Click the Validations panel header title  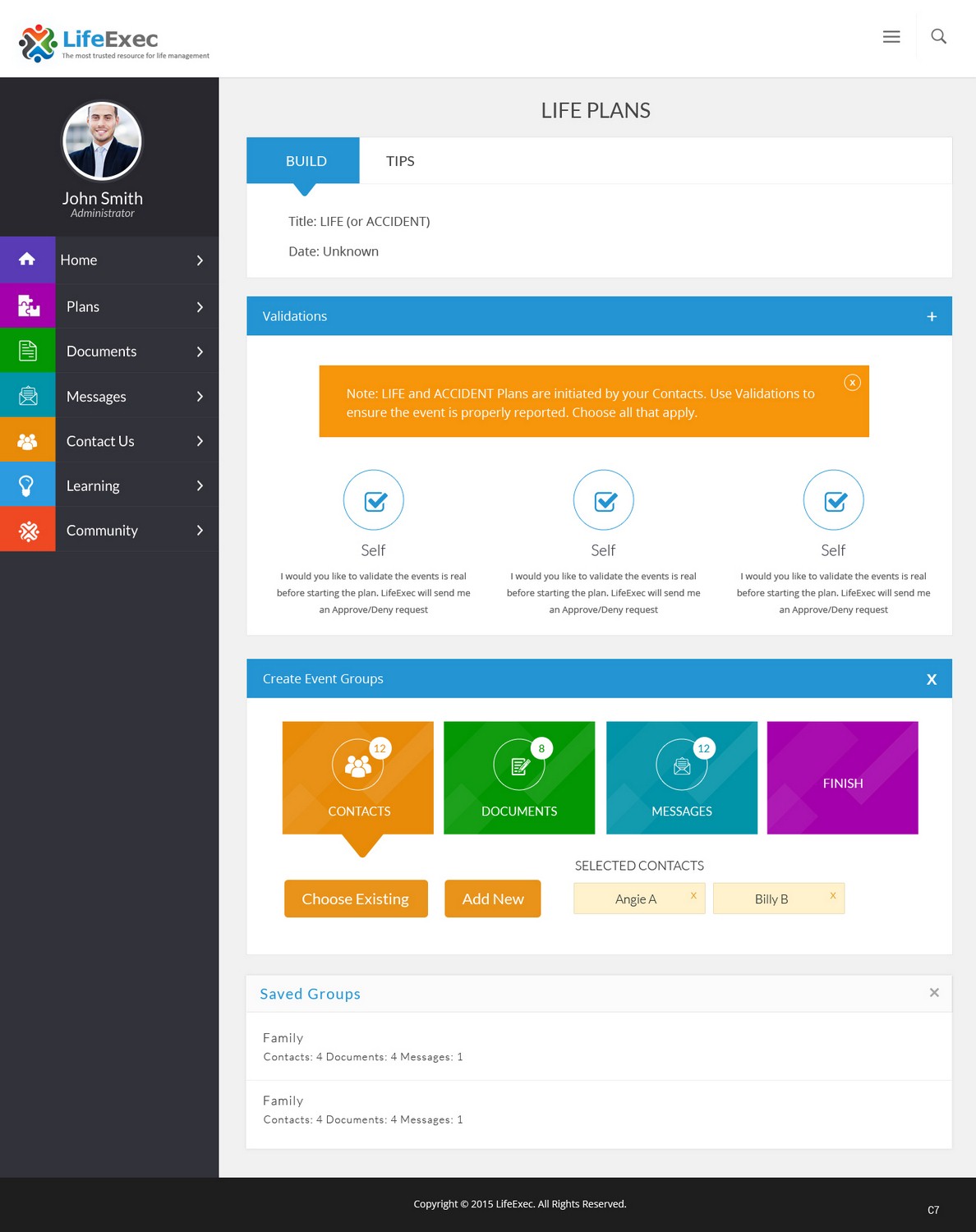pyautogui.click(x=295, y=316)
